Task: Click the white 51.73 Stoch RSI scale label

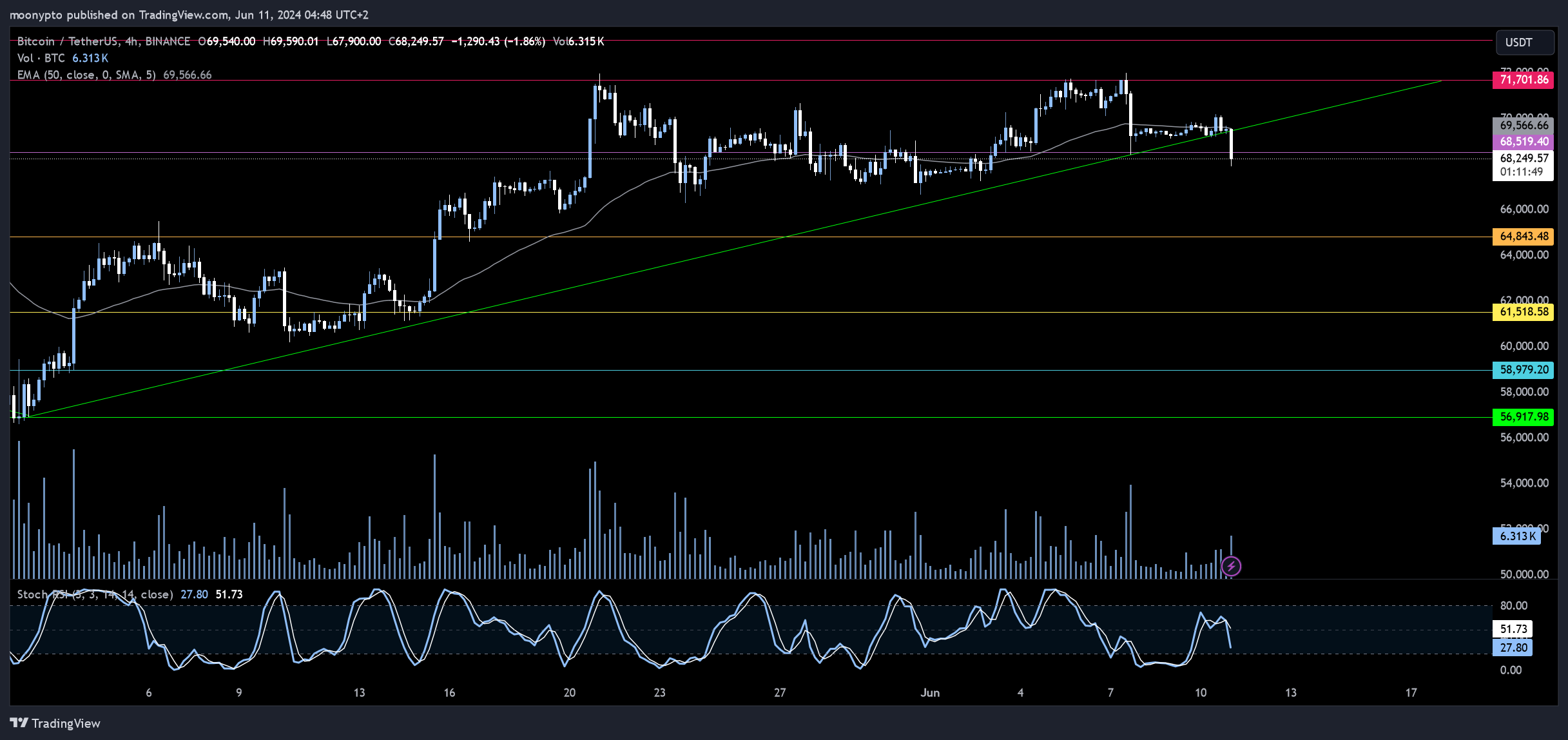Action: coord(1513,629)
